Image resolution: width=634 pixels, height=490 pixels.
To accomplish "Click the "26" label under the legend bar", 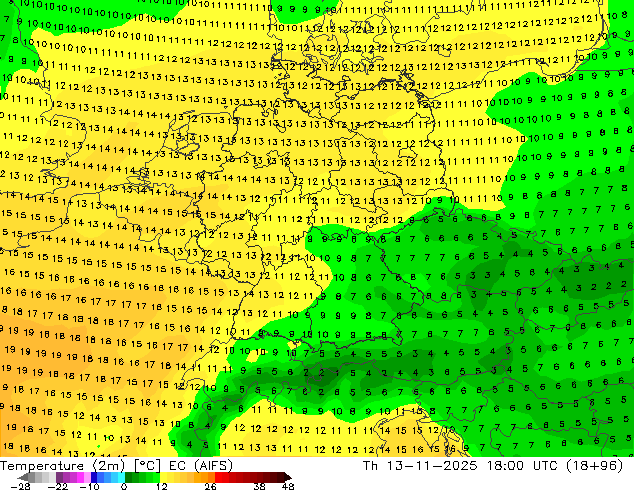I will click(x=210, y=486).
